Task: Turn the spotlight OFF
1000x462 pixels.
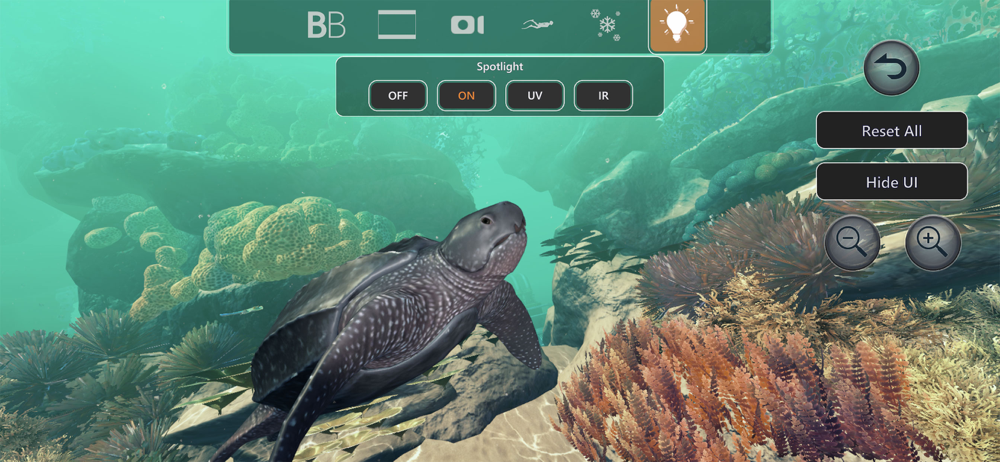Action: pos(398,96)
